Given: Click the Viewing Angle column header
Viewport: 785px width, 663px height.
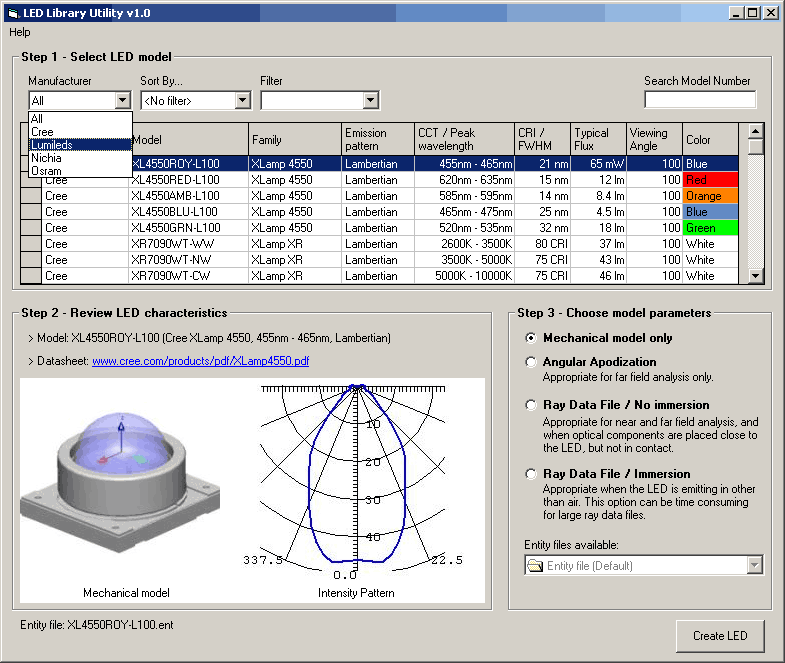Looking at the screenshot, I should (654, 140).
